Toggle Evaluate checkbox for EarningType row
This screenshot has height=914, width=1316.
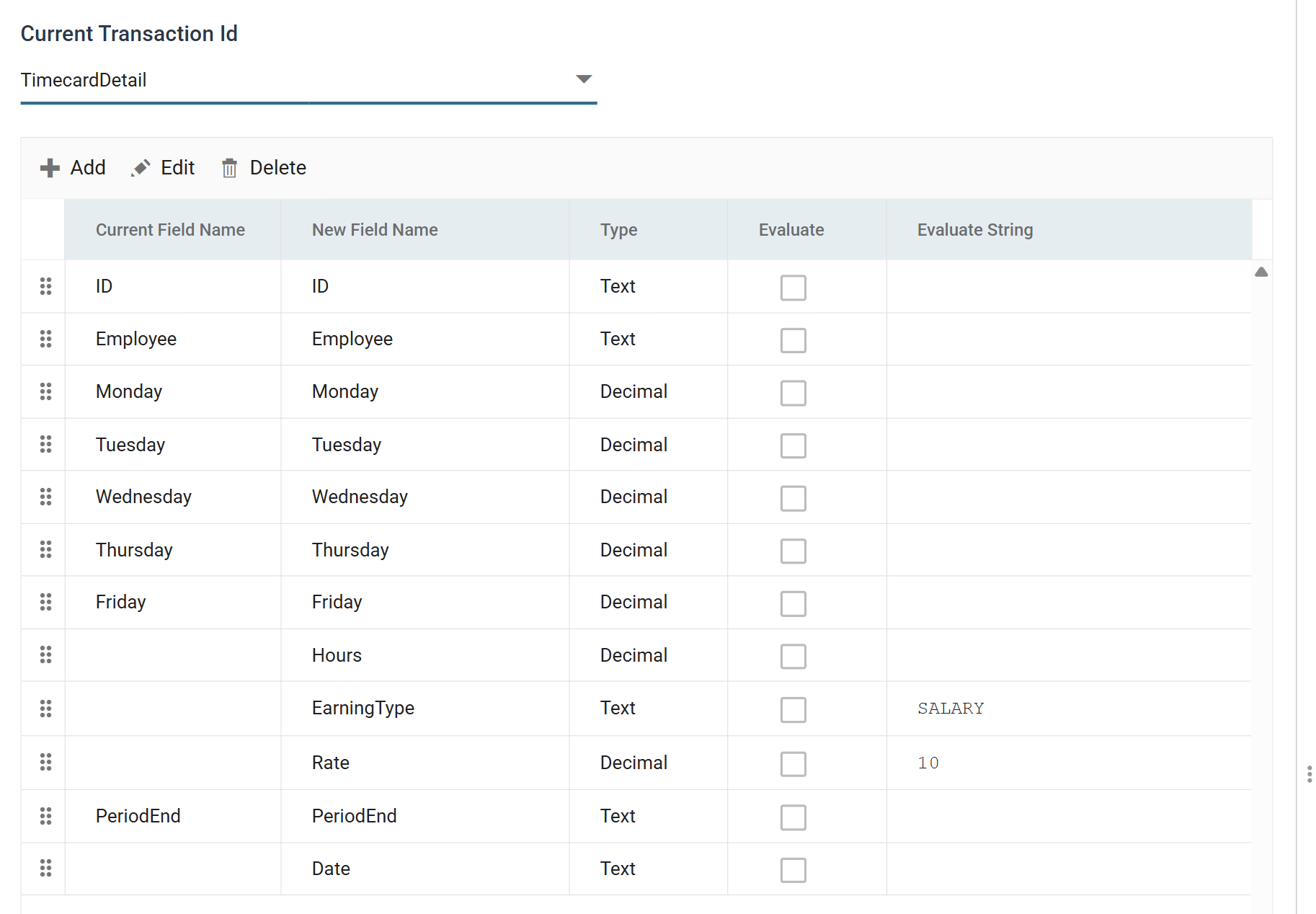tap(793, 709)
